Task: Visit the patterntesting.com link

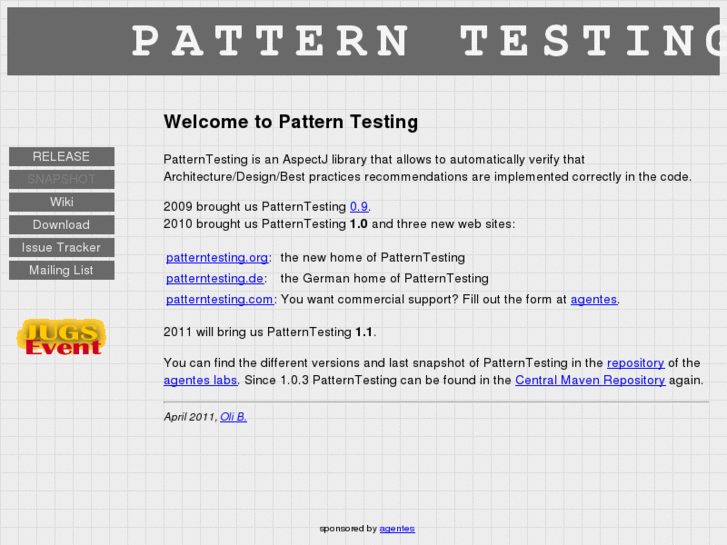Action: coord(219,299)
